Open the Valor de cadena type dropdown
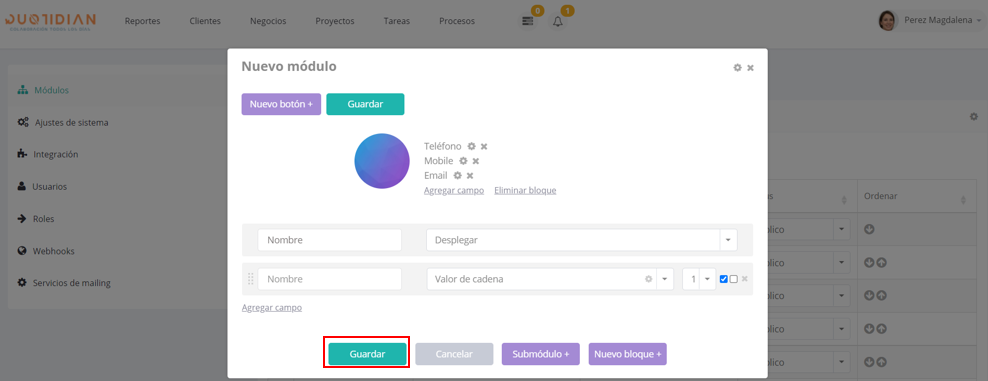The width and height of the screenshot is (988, 381). click(x=665, y=279)
